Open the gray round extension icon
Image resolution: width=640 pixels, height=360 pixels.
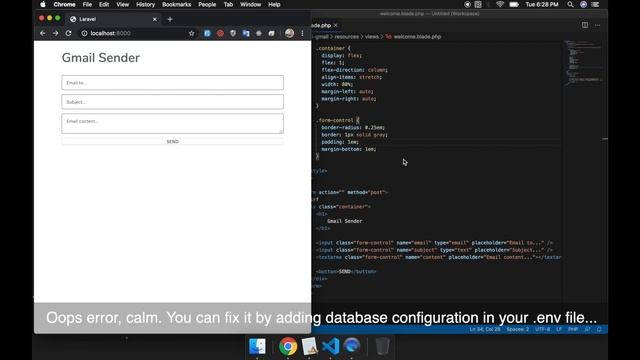tap(259, 33)
